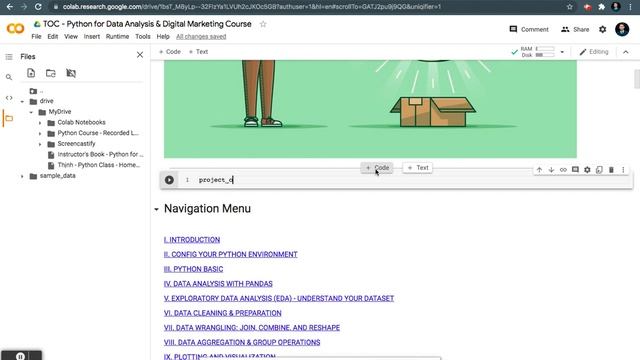Run the project cell with play button

169,180
